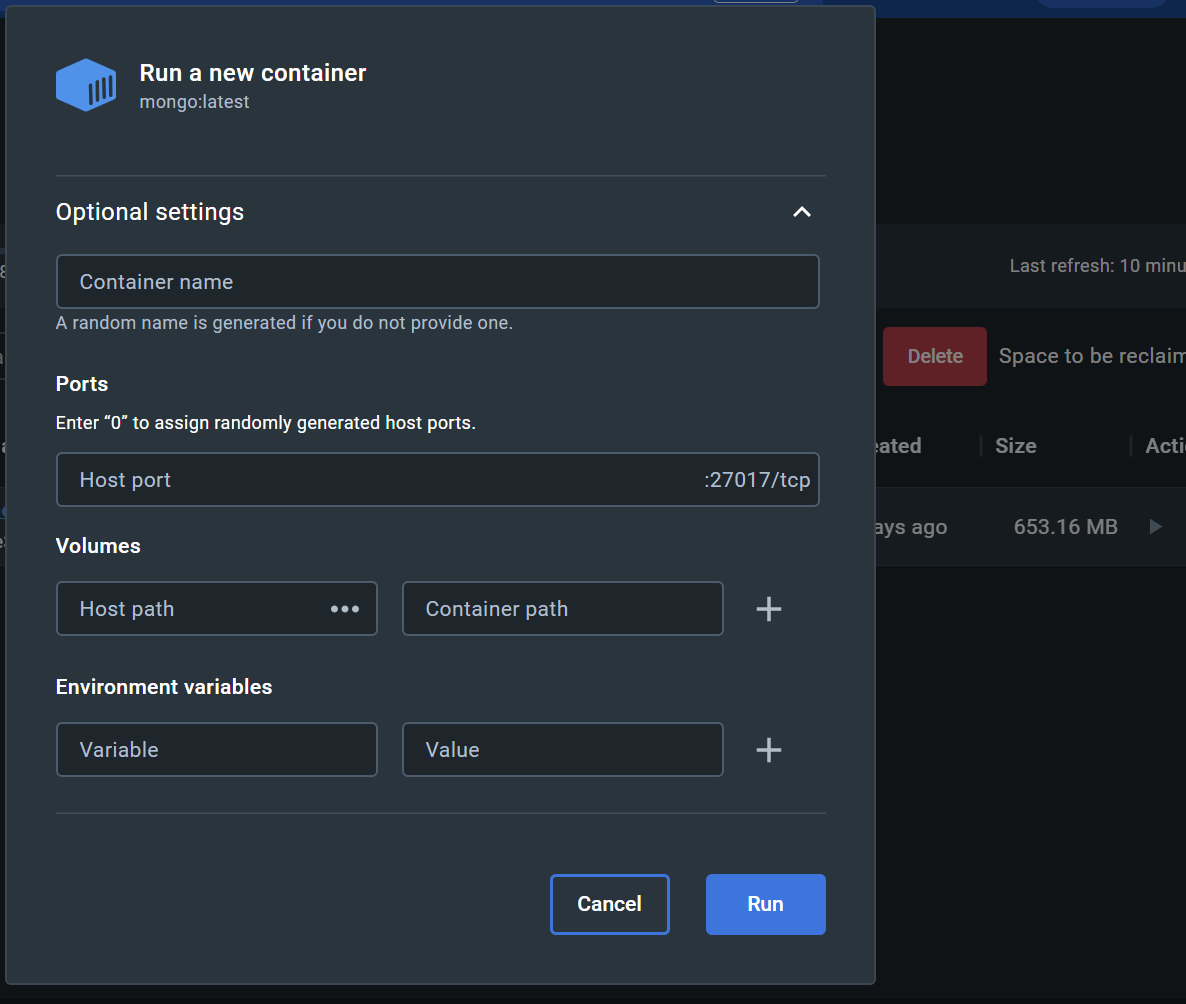This screenshot has width=1186, height=1004.
Task: Click the Delete button behind dialog
Action: pos(935,356)
